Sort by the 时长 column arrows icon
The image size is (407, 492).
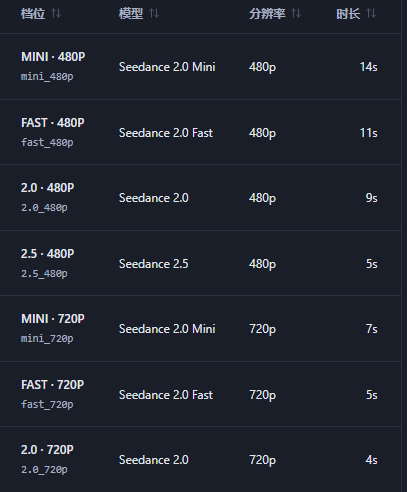click(x=371, y=14)
